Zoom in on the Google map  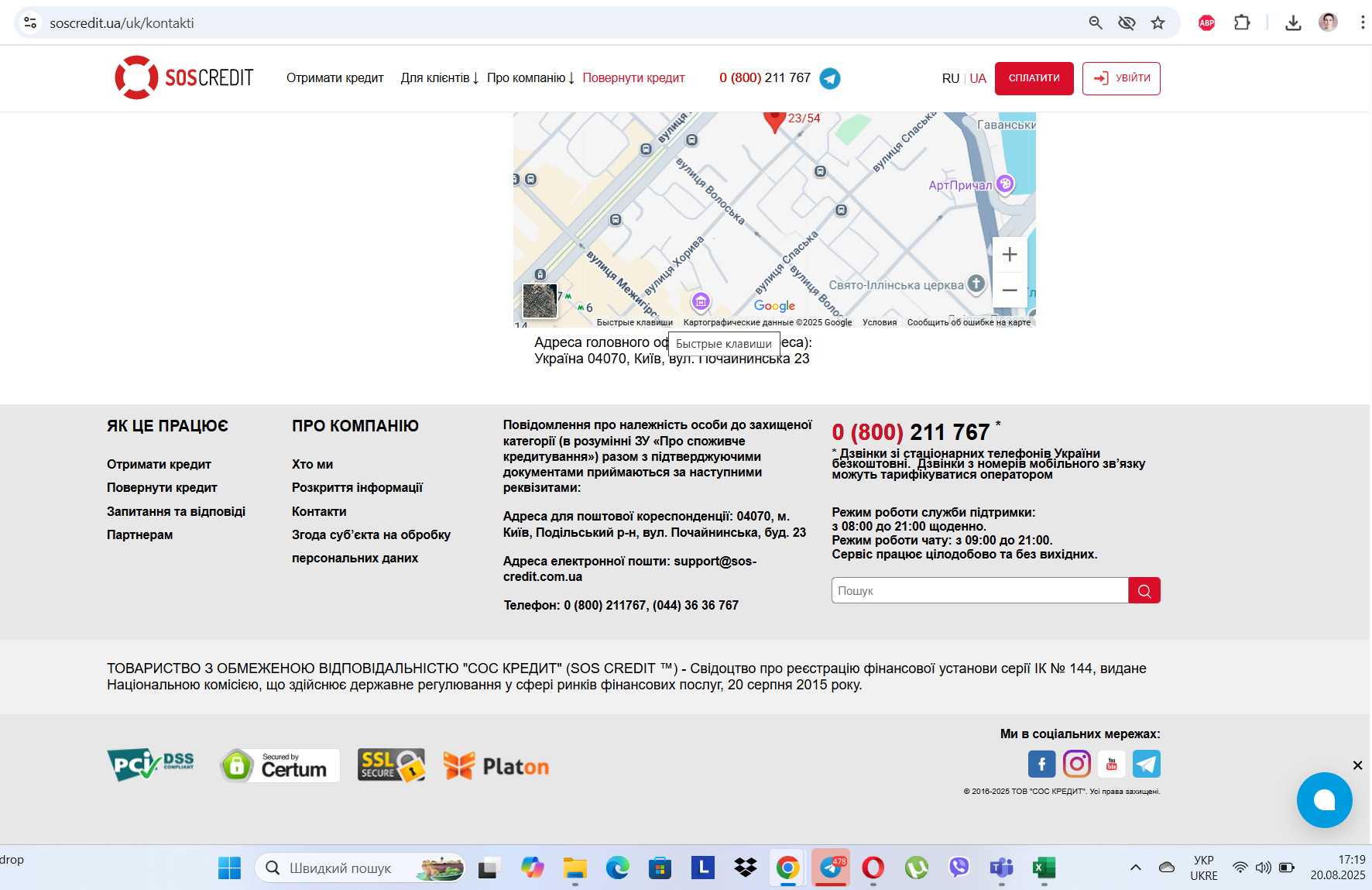pos(1010,255)
